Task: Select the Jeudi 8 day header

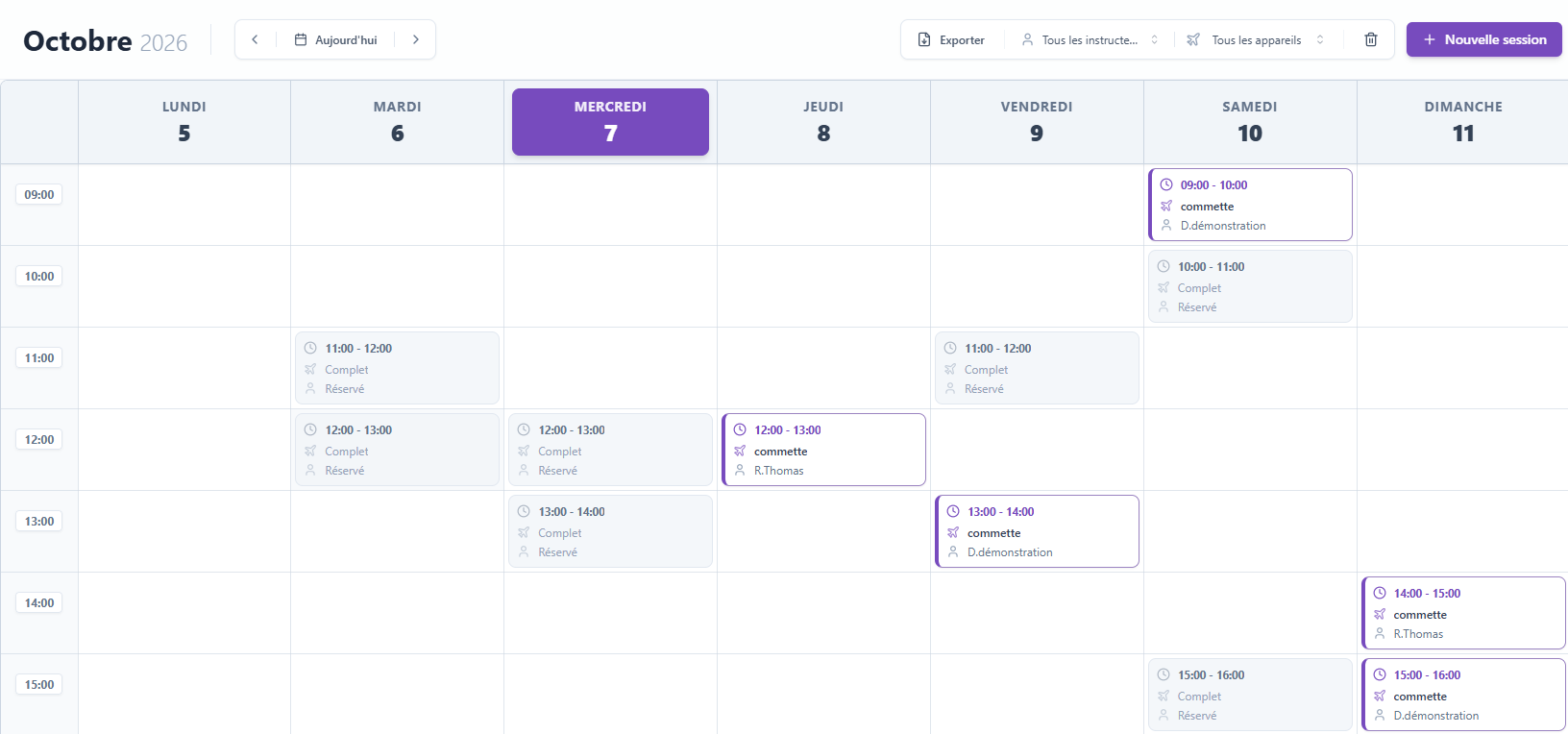Action: point(823,122)
